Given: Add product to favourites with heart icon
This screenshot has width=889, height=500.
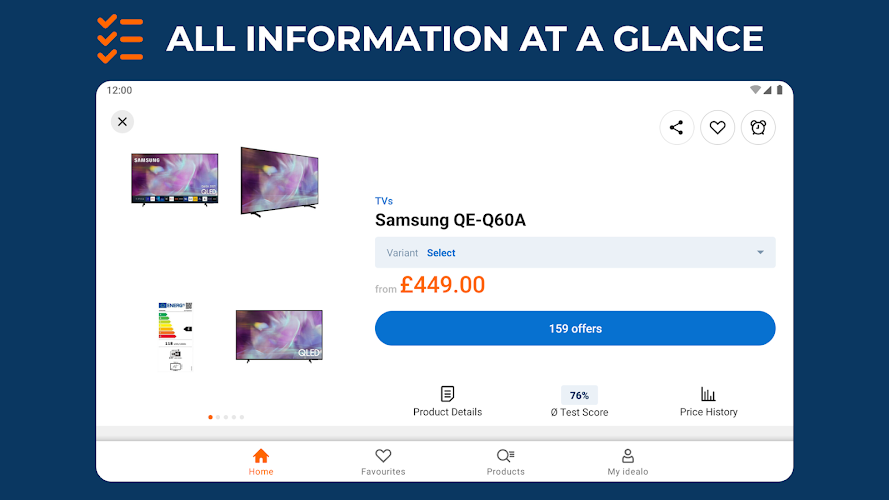Looking at the screenshot, I should point(717,127).
